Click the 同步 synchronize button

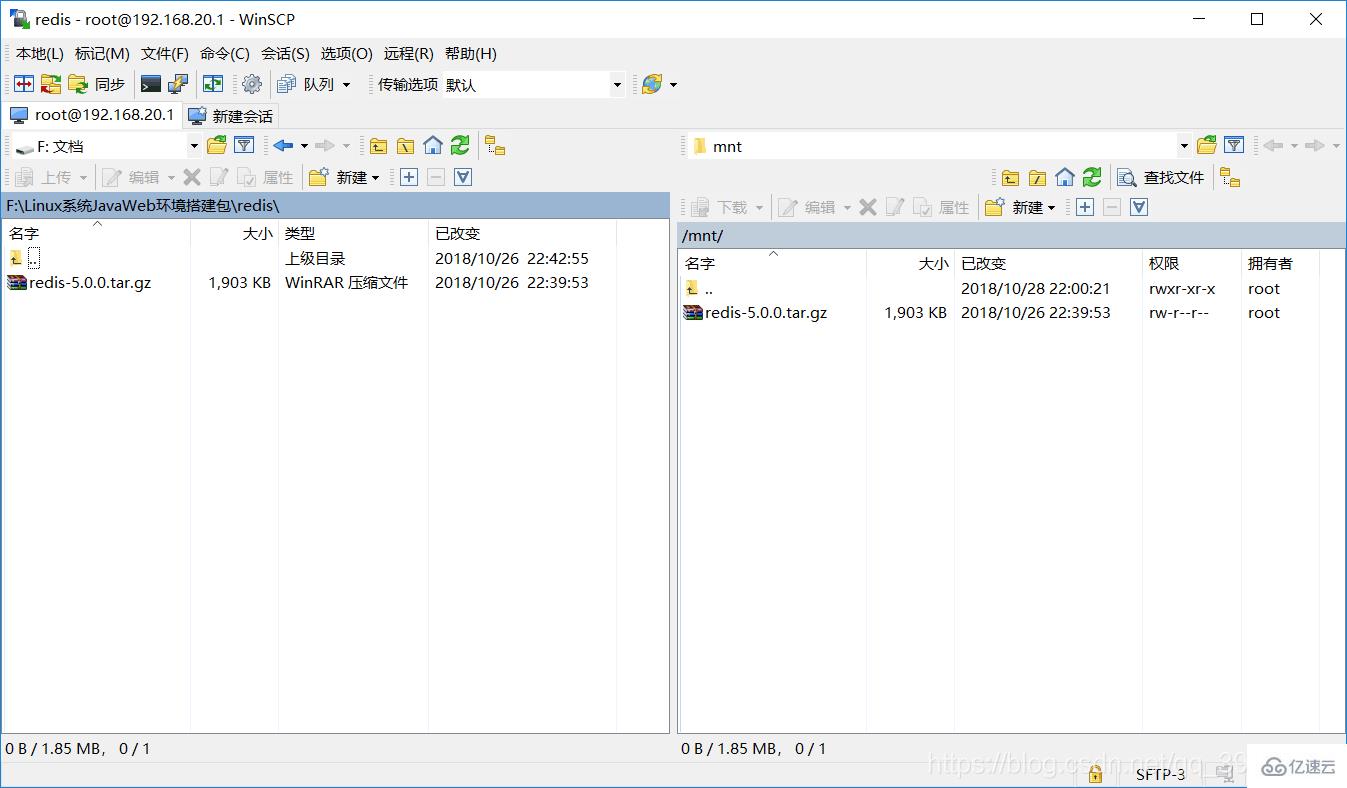[97, 84]
